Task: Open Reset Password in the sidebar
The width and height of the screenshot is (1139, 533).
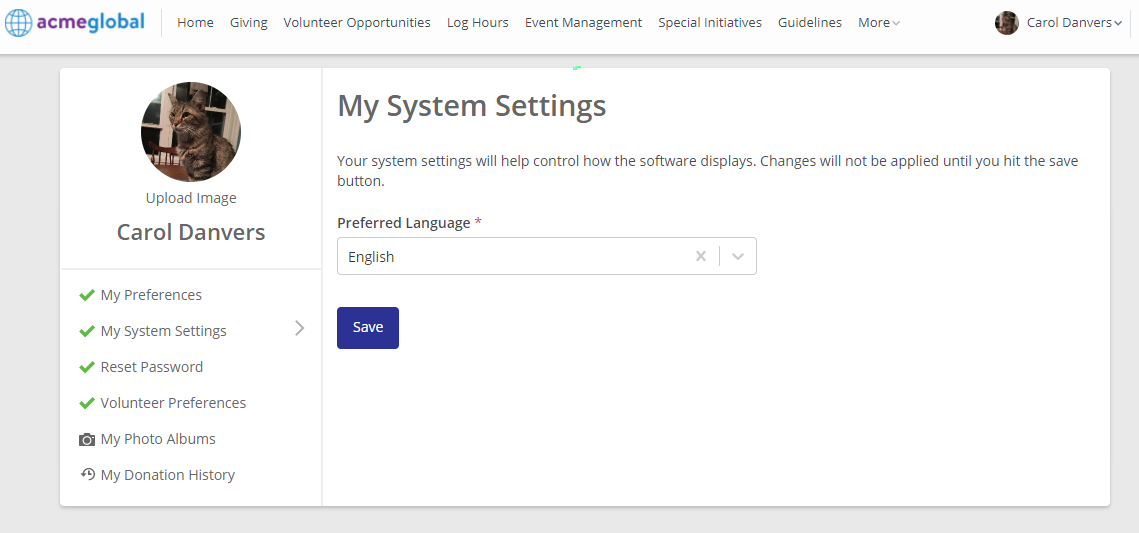Action: (152, 367)
